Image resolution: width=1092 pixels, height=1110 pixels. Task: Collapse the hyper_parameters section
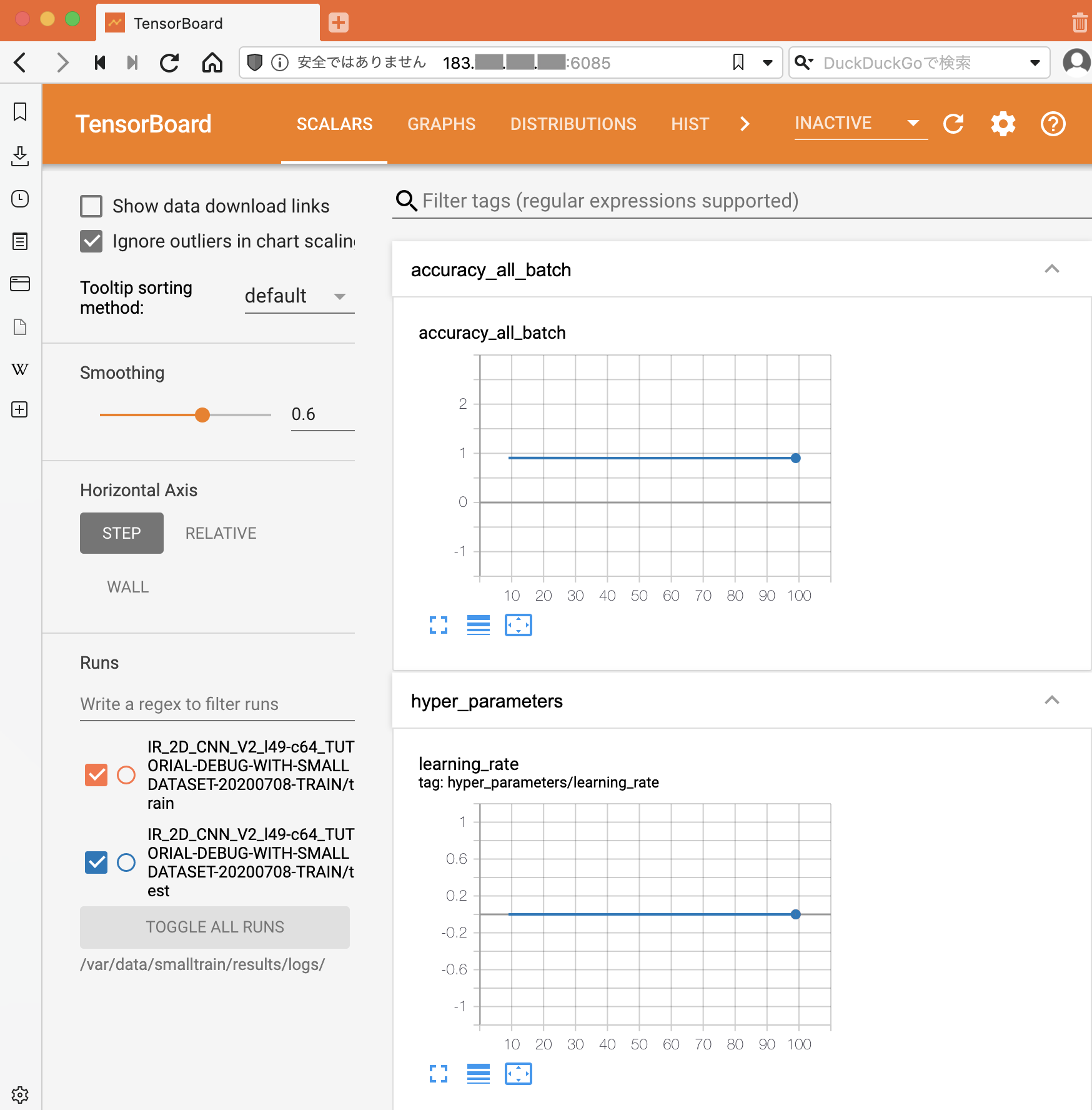1052,700
